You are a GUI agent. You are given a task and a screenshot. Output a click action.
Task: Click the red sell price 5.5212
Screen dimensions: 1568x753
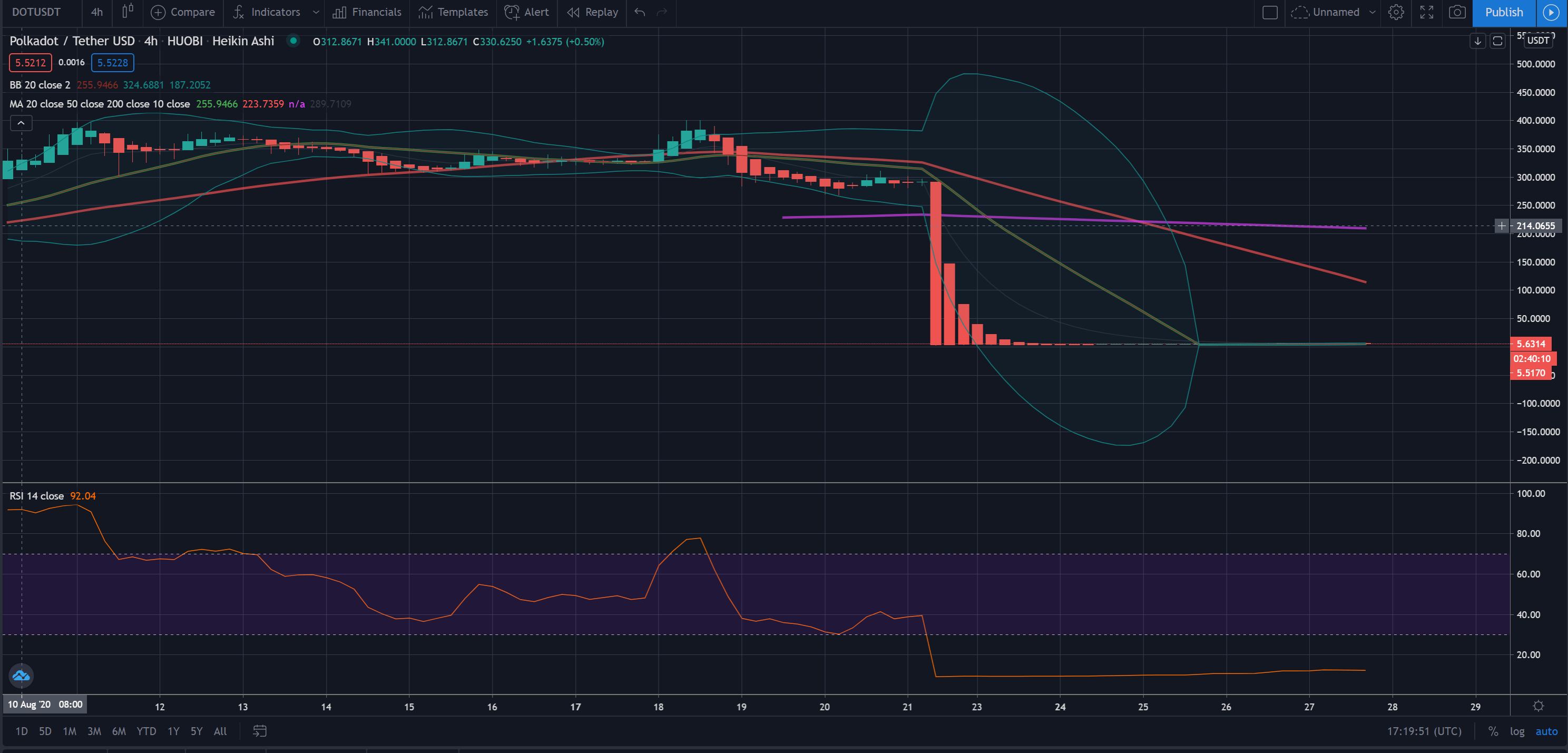(x=31, y=63)
